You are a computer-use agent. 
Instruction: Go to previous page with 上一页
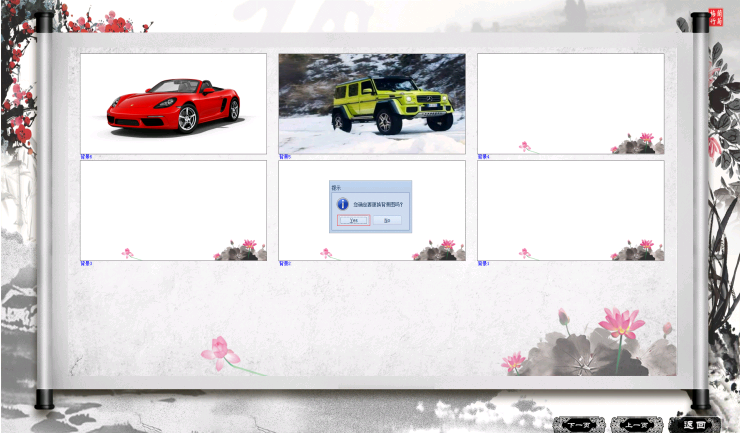coord(636,424)
